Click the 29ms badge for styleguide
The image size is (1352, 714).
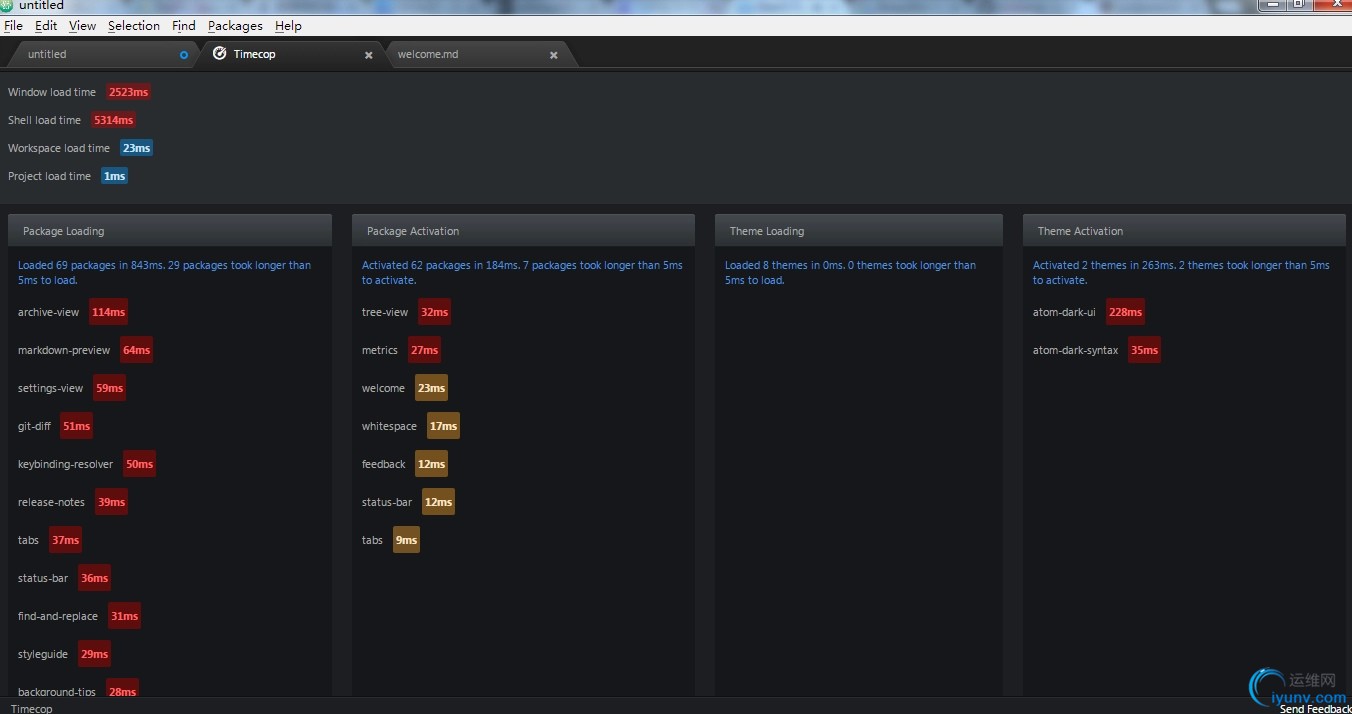(94, 654)
